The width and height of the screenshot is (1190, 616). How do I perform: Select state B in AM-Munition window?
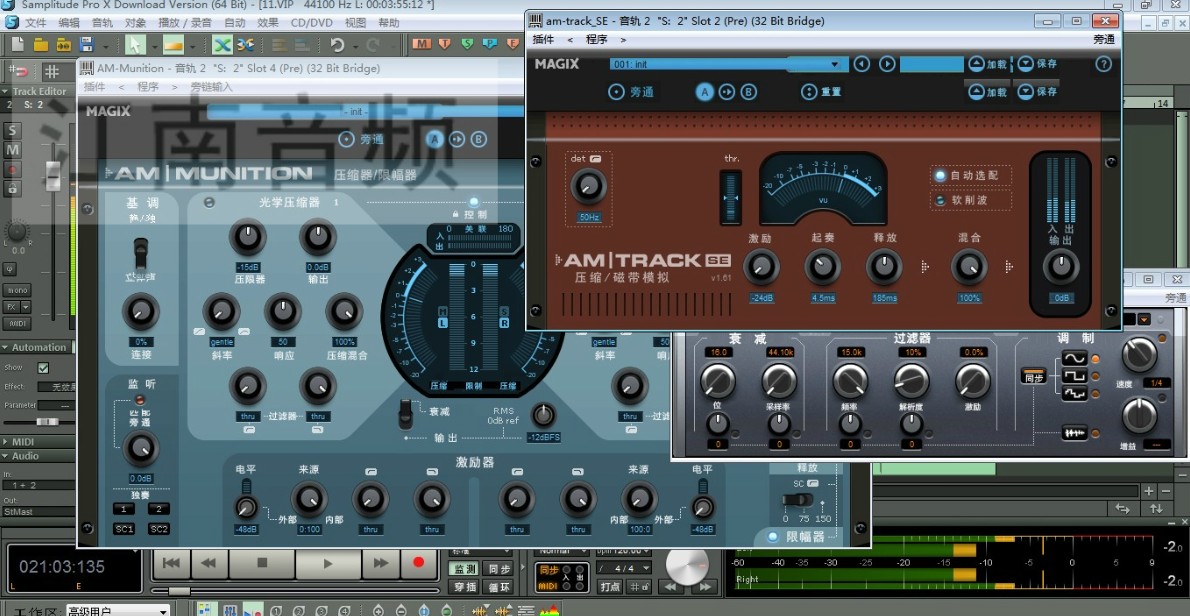click(x=479, y=140)
